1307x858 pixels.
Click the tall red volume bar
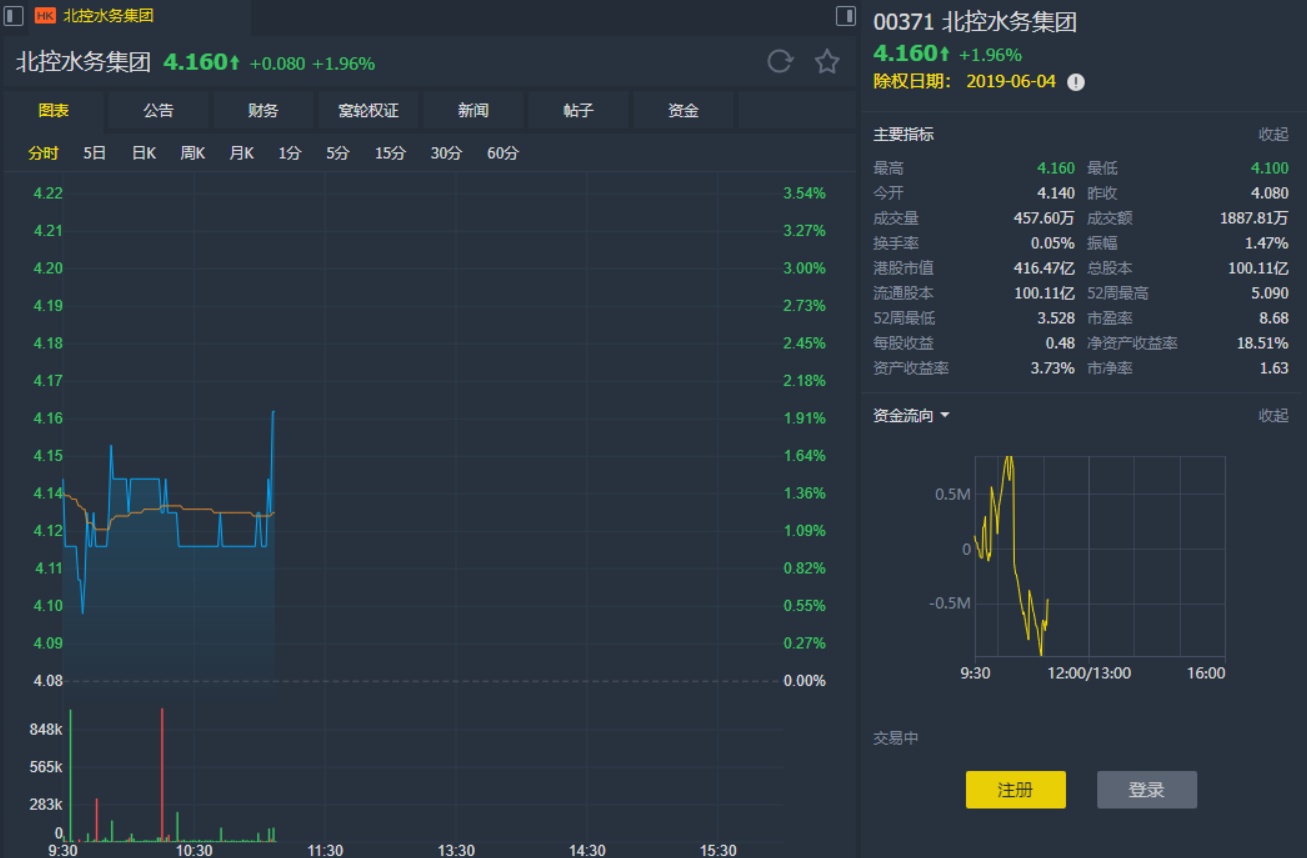(x=161, y=774)
